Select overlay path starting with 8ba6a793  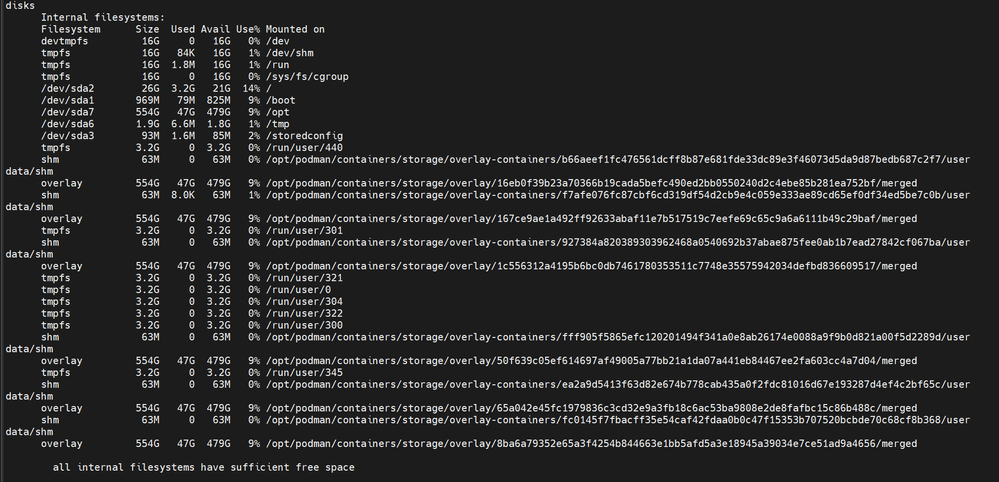[591, 444]
